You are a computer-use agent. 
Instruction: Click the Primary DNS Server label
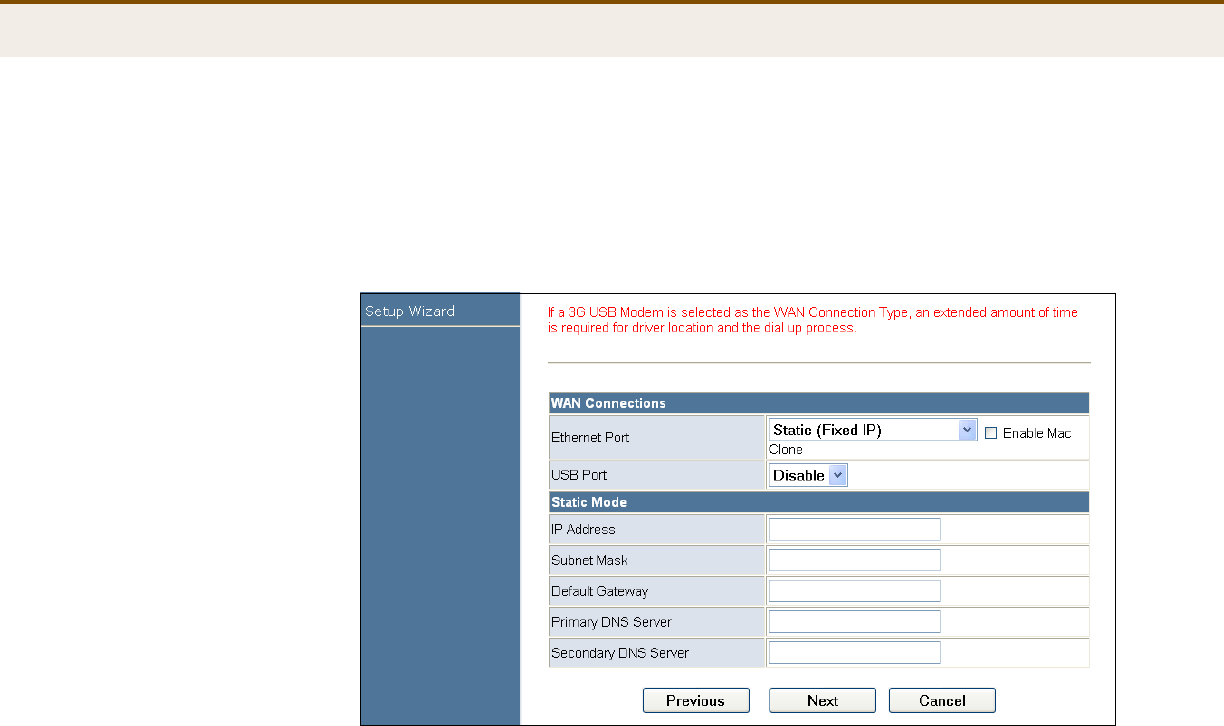click(611, 622)
